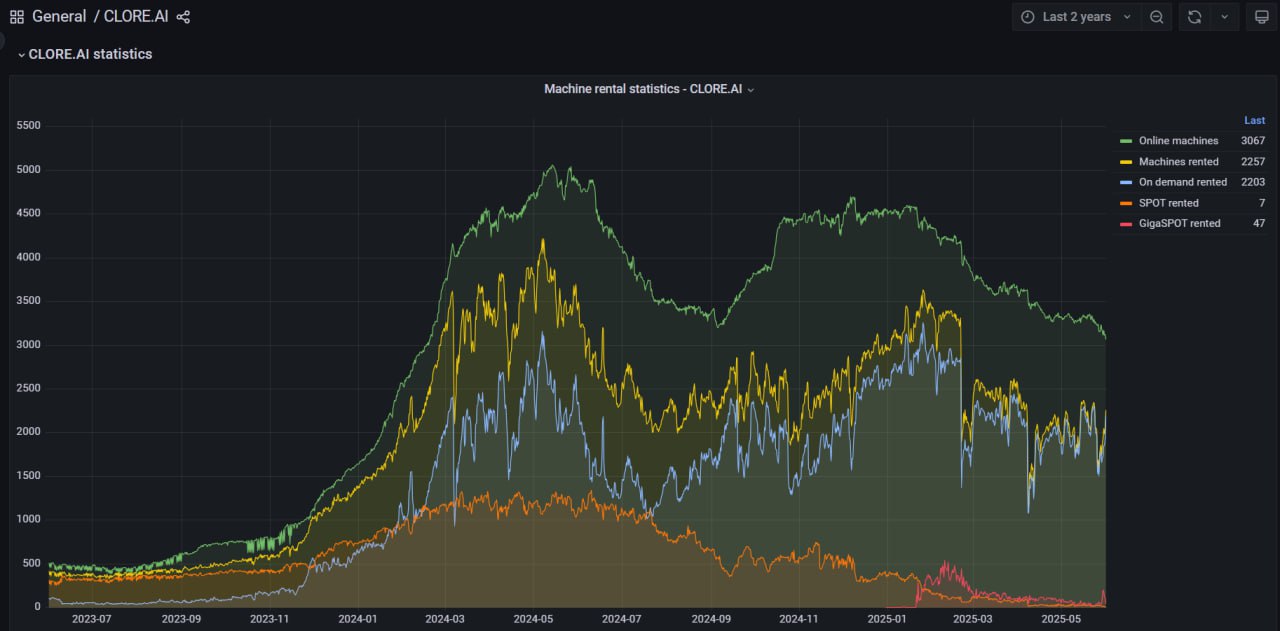
Task: Collapse the CLORE.AI statistics row
Action: click(85, 54)
